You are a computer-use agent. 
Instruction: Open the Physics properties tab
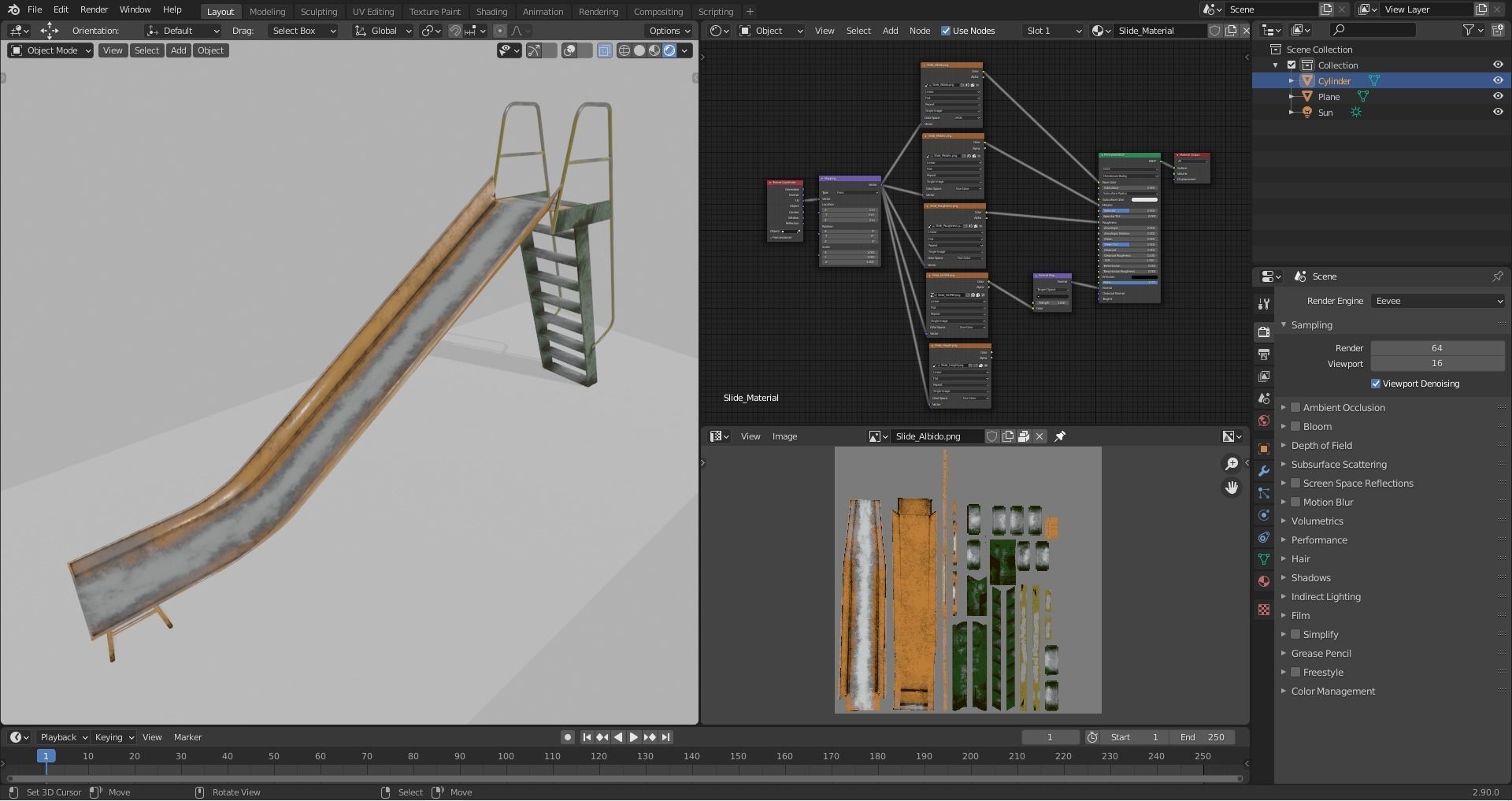pyautogui.click(x=1264, y=515)
